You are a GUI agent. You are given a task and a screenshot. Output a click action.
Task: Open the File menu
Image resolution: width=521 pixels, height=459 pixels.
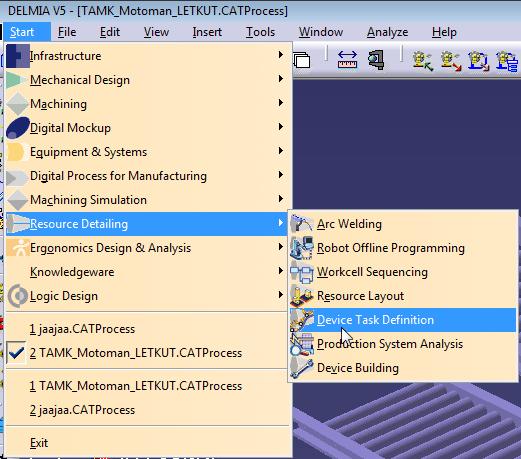[x=67, y=32]
